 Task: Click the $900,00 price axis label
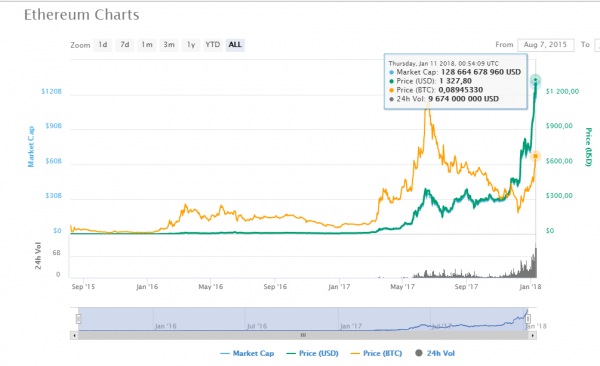click(559, 126)
